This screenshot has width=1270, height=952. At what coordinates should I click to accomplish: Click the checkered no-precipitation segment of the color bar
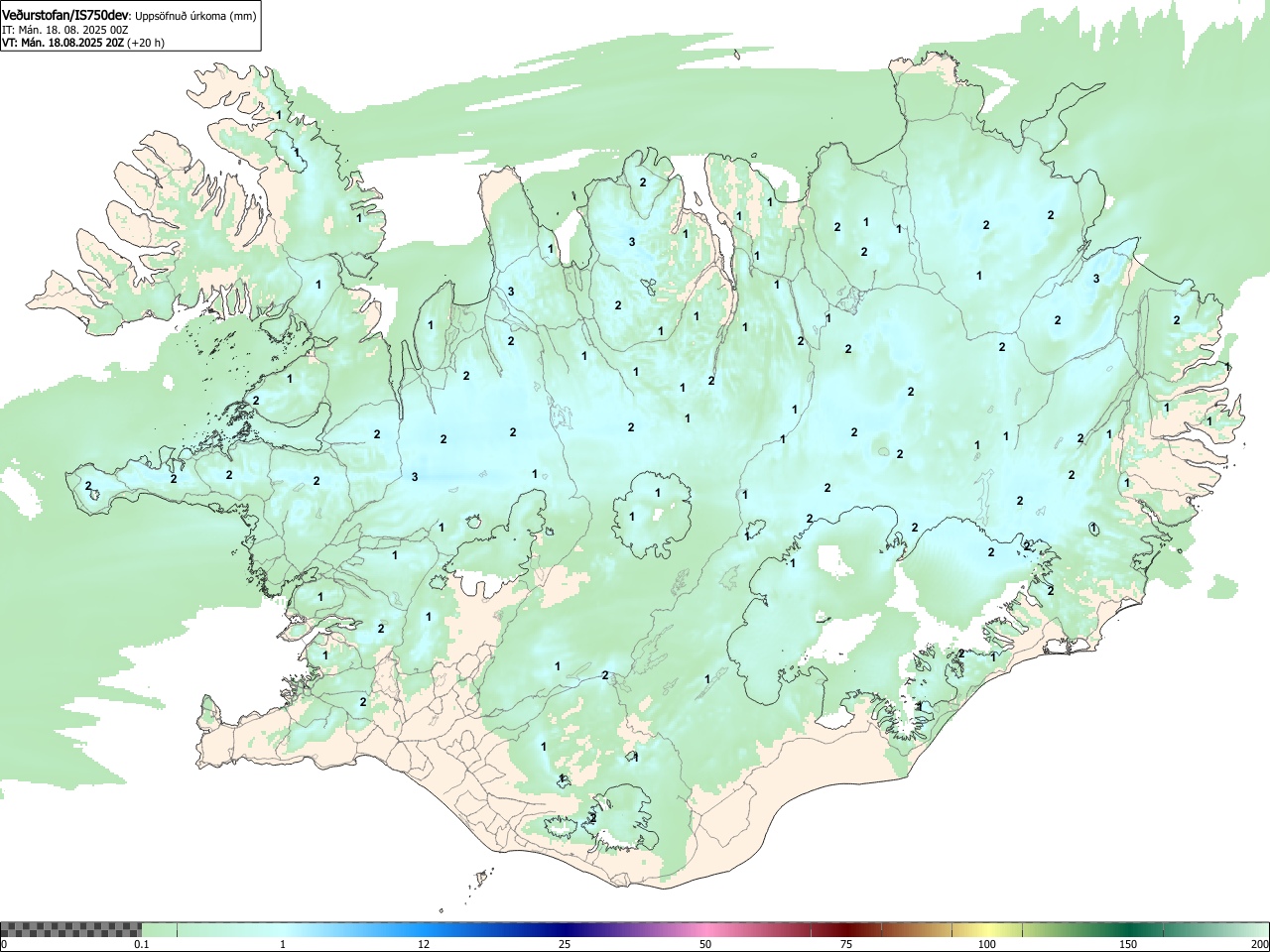click(71, 929)
